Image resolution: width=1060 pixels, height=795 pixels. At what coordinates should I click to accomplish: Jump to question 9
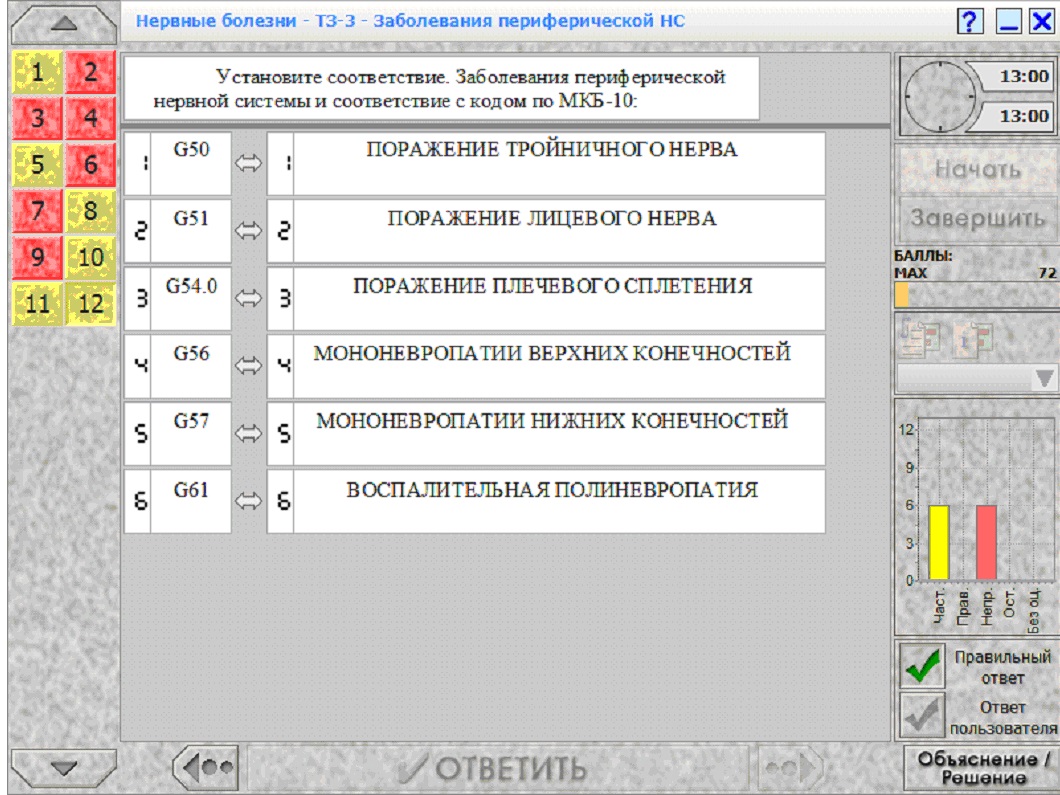coord(37,257)
